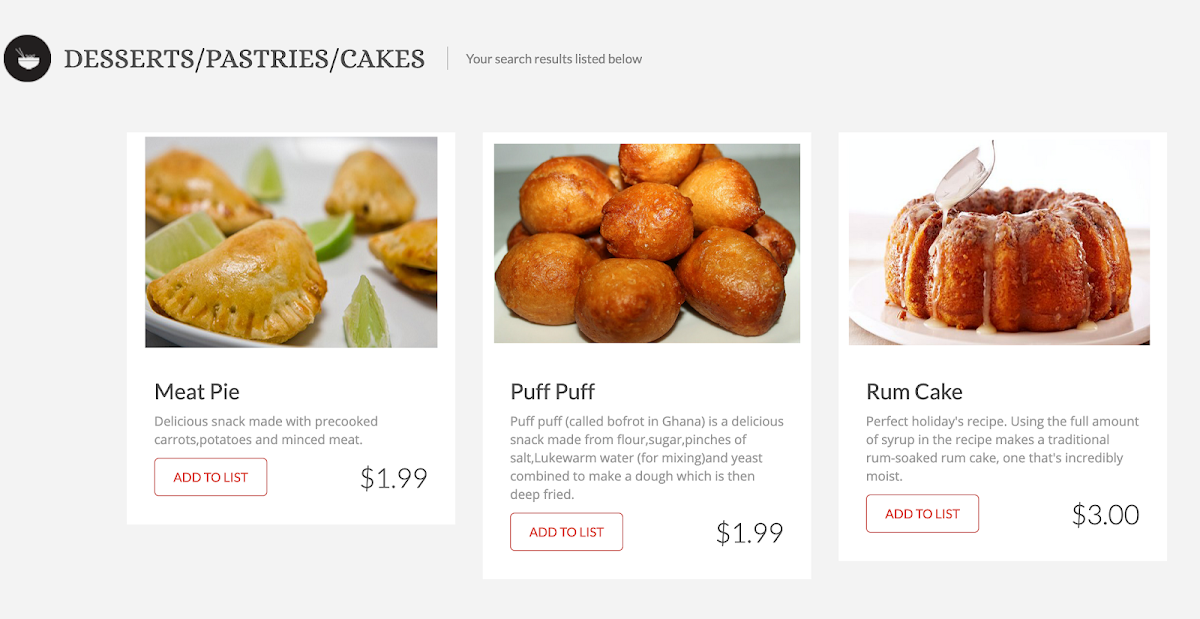The image size is (1200, 619).
Task: Open the Puff Puff photo
Action: click(x=647, y=243)
